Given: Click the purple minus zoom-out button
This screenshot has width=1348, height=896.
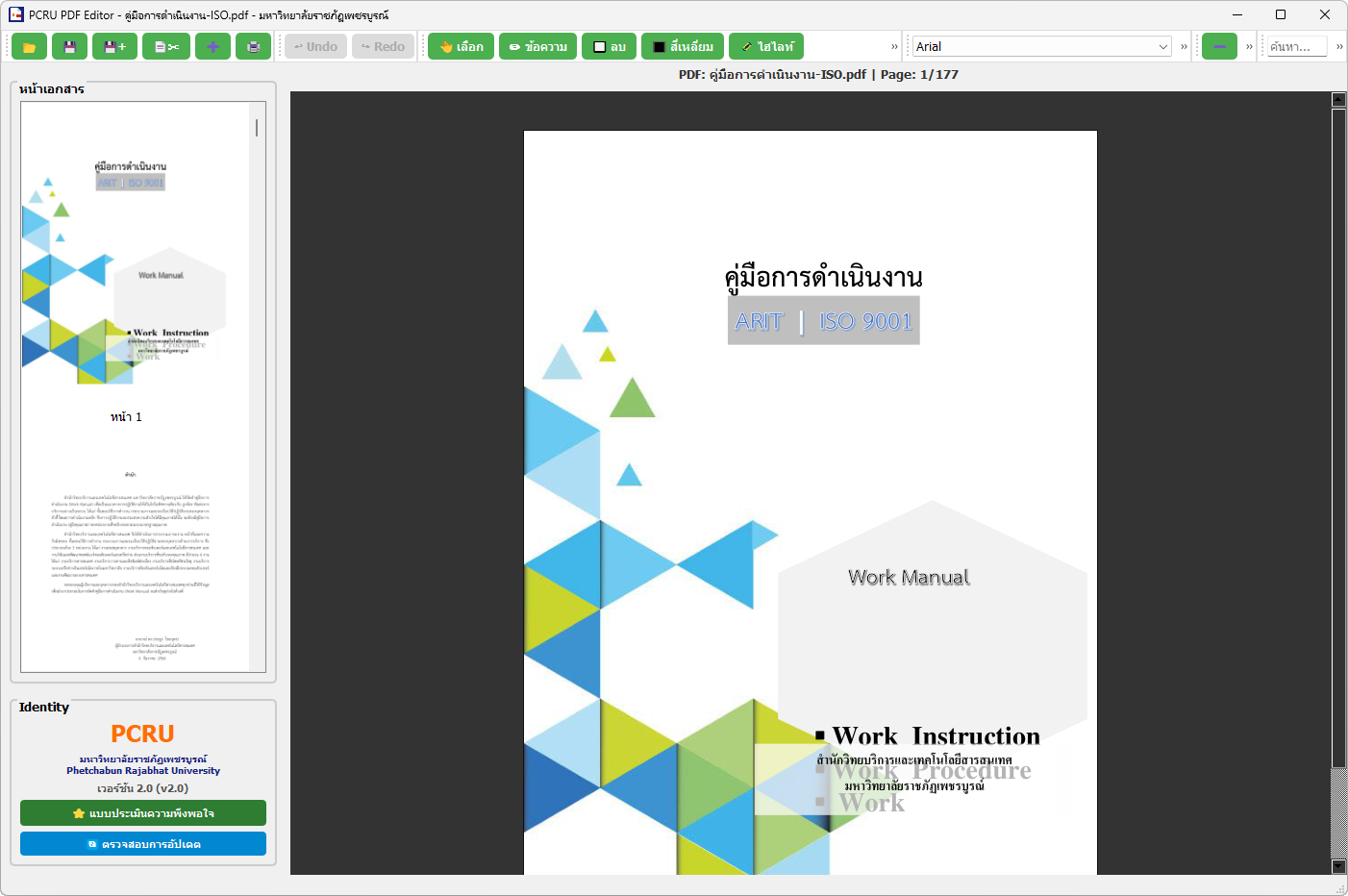Looking at the screenshot, I should coord(1219,47).
